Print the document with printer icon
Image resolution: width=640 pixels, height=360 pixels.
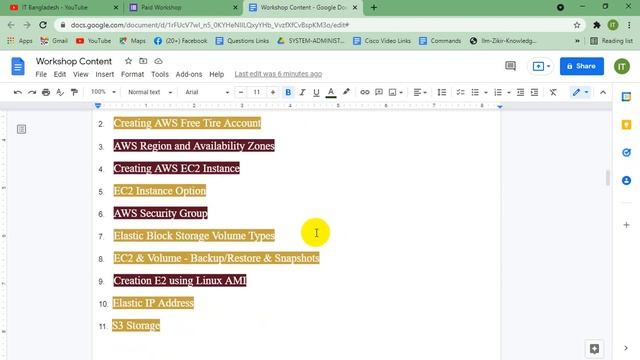point(46,92)
